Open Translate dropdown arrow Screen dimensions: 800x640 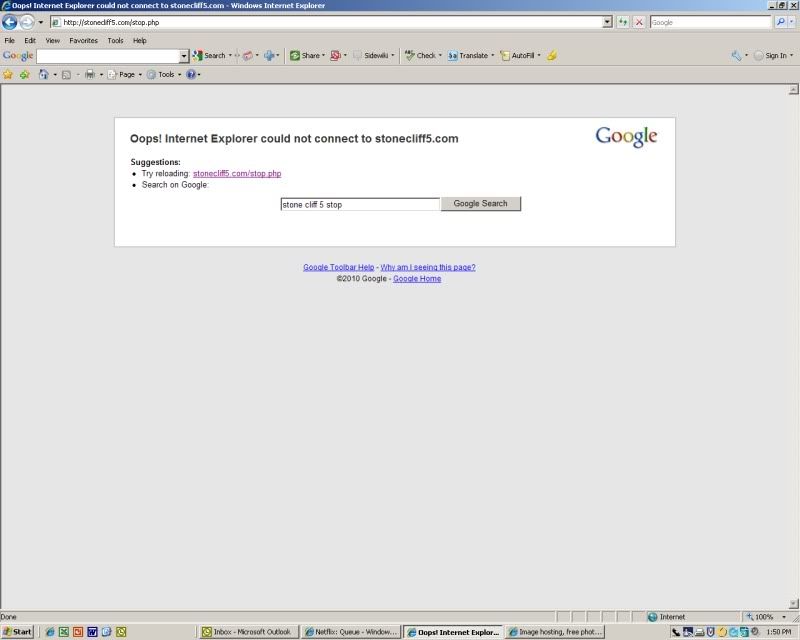click(493, 56)
